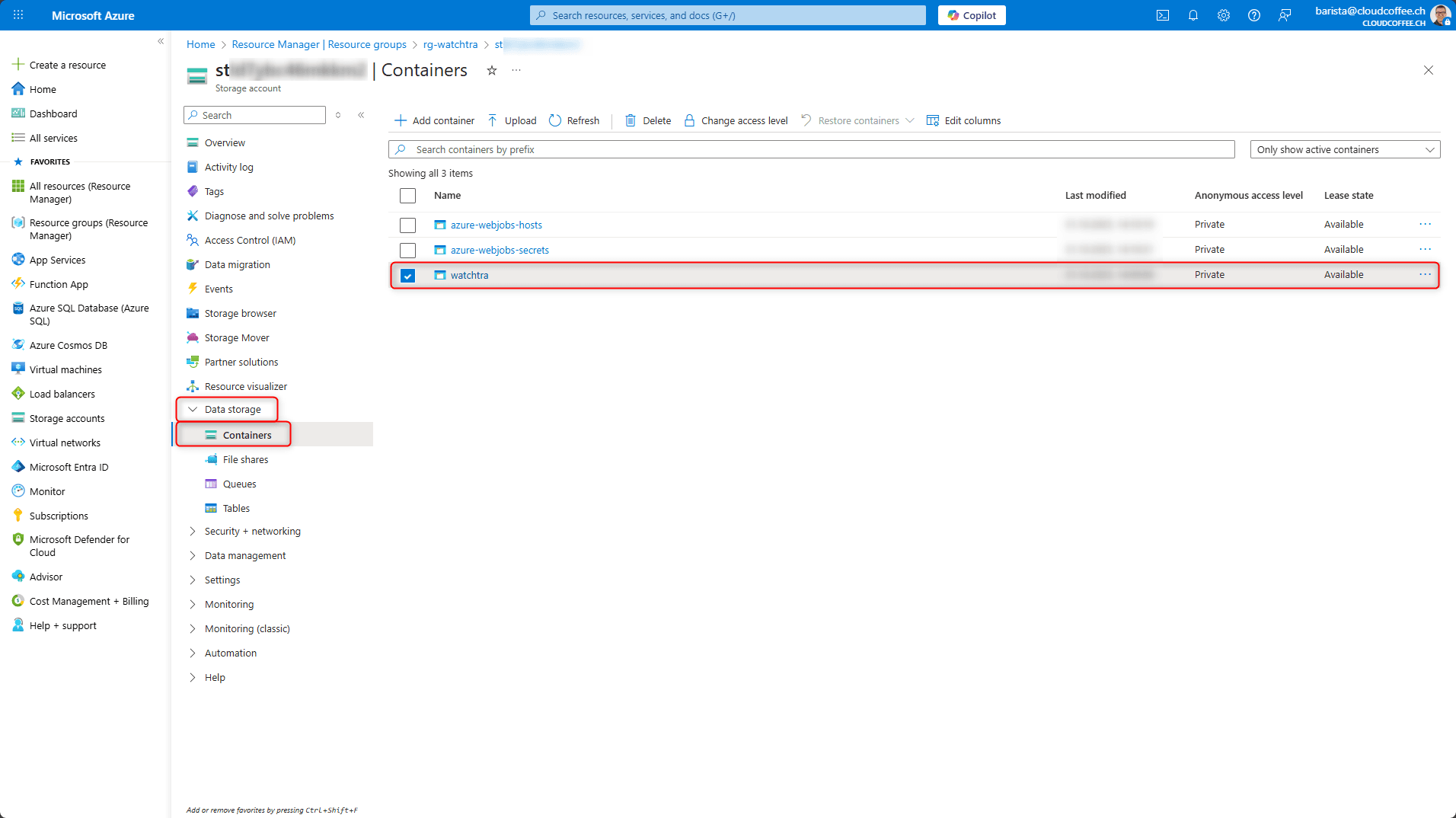The image size is (1456, 818).
Task: Open the portal settings gear
Action: tap(1223, 15)
